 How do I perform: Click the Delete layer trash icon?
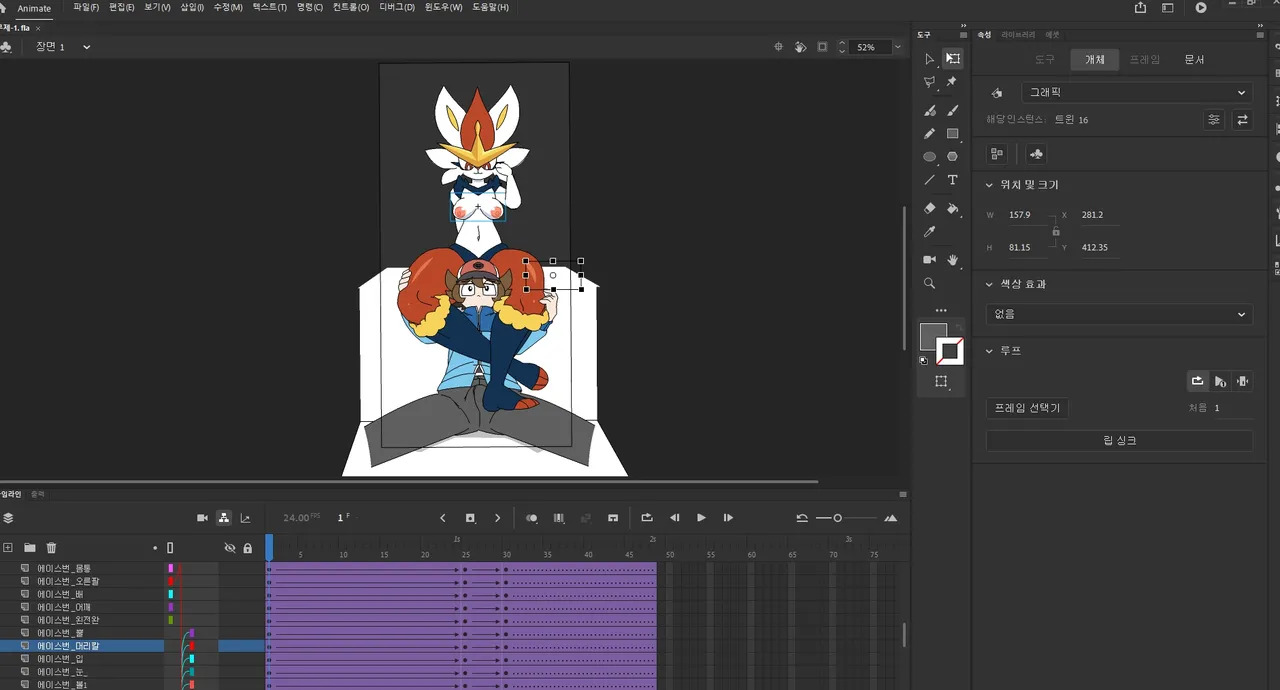click(x=51, y=548)
